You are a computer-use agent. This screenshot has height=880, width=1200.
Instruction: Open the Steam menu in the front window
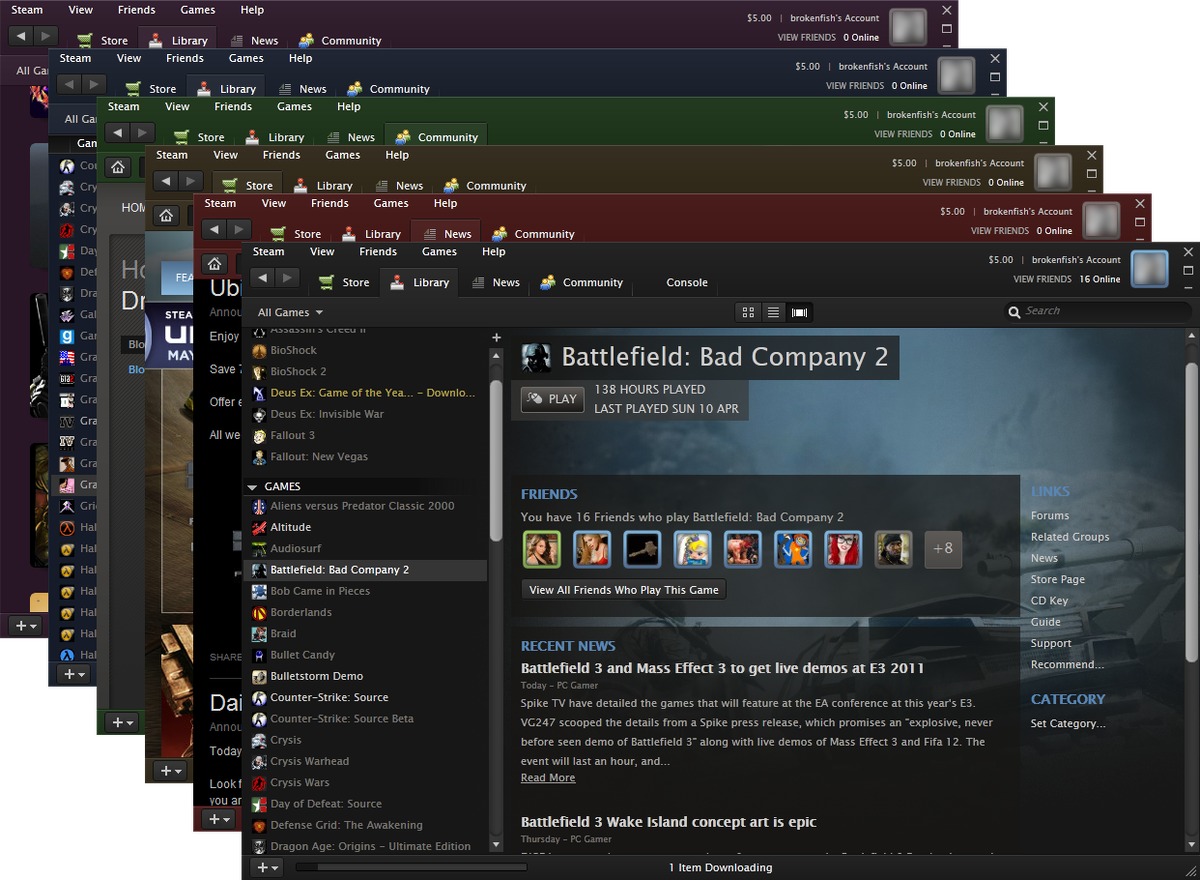tap(268, 252)
